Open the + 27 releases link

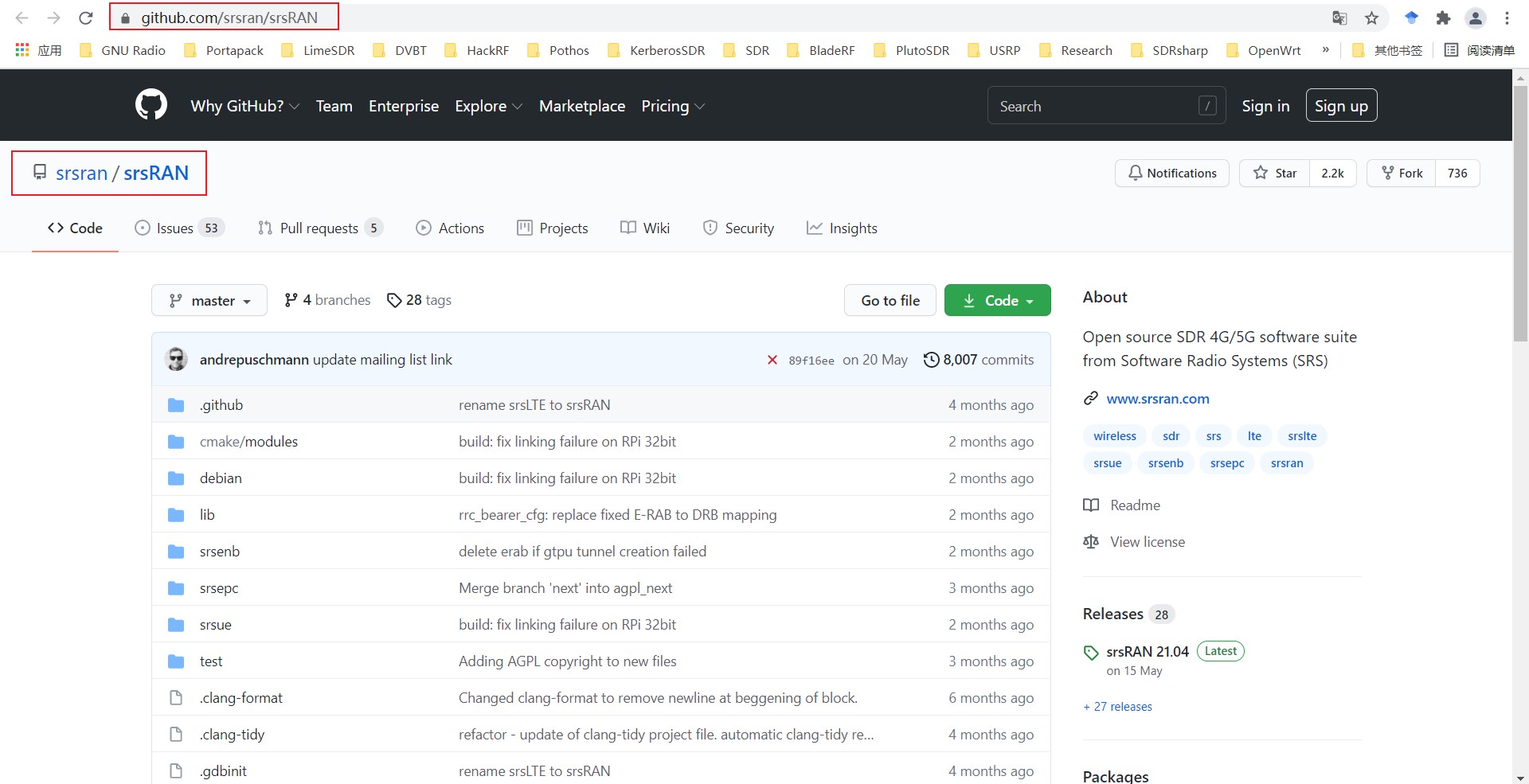coord(1117,706)
